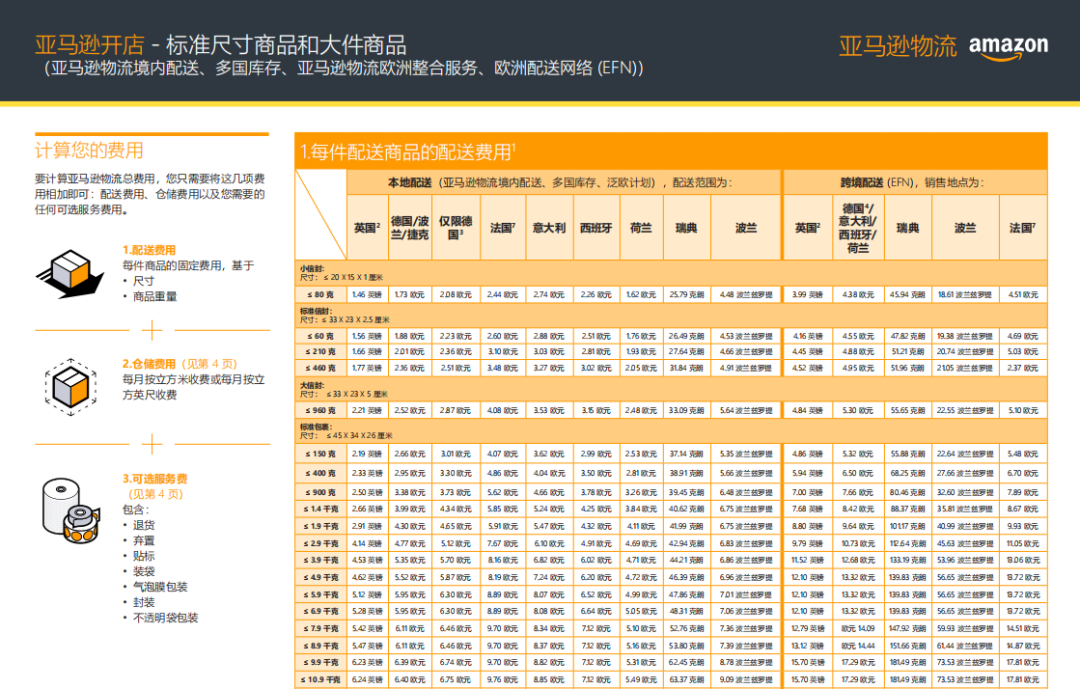Select the 3.可选服务费 heading
1080x689 pixels.
[154, 479]
